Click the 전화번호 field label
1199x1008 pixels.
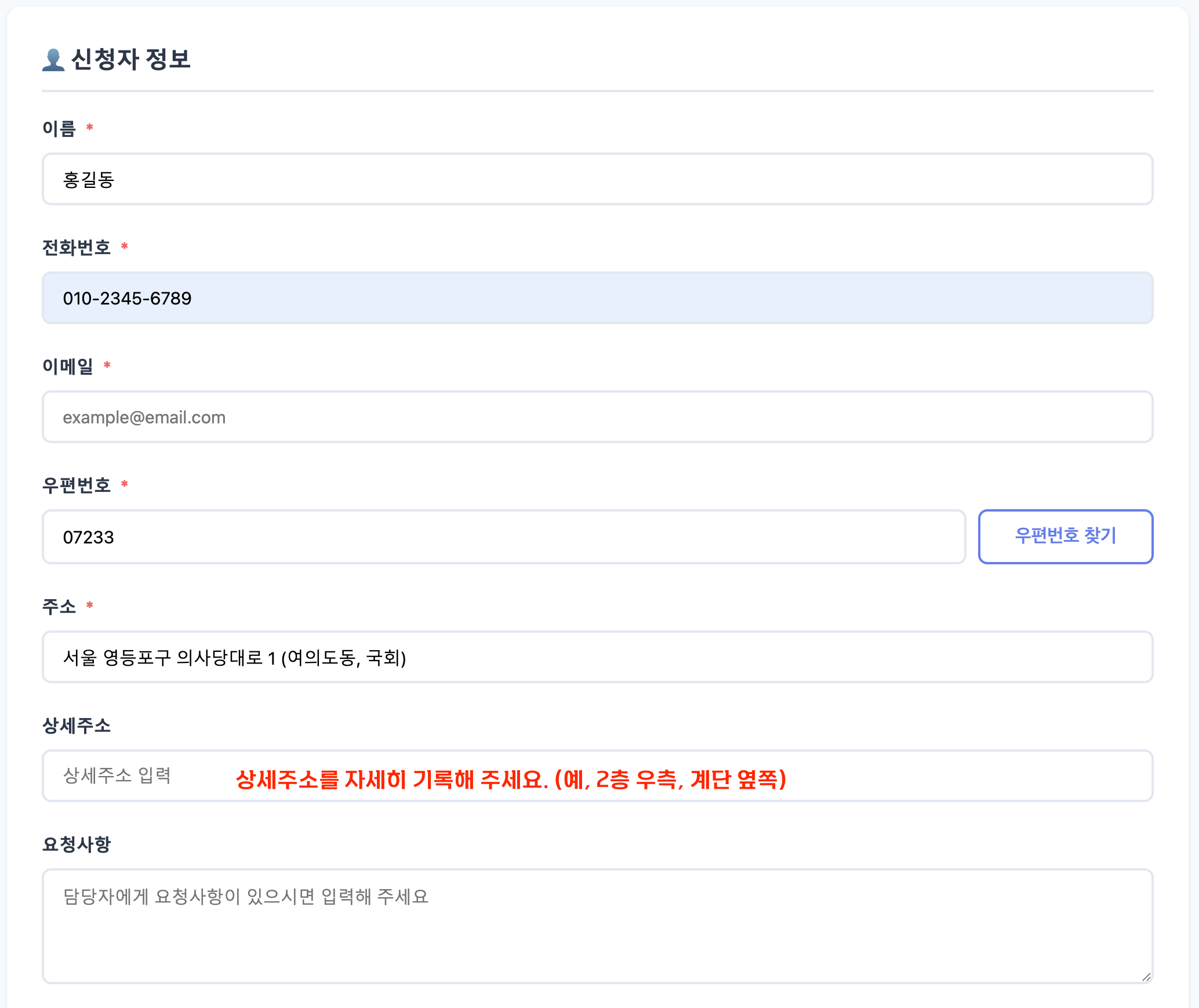pos(76,248)
